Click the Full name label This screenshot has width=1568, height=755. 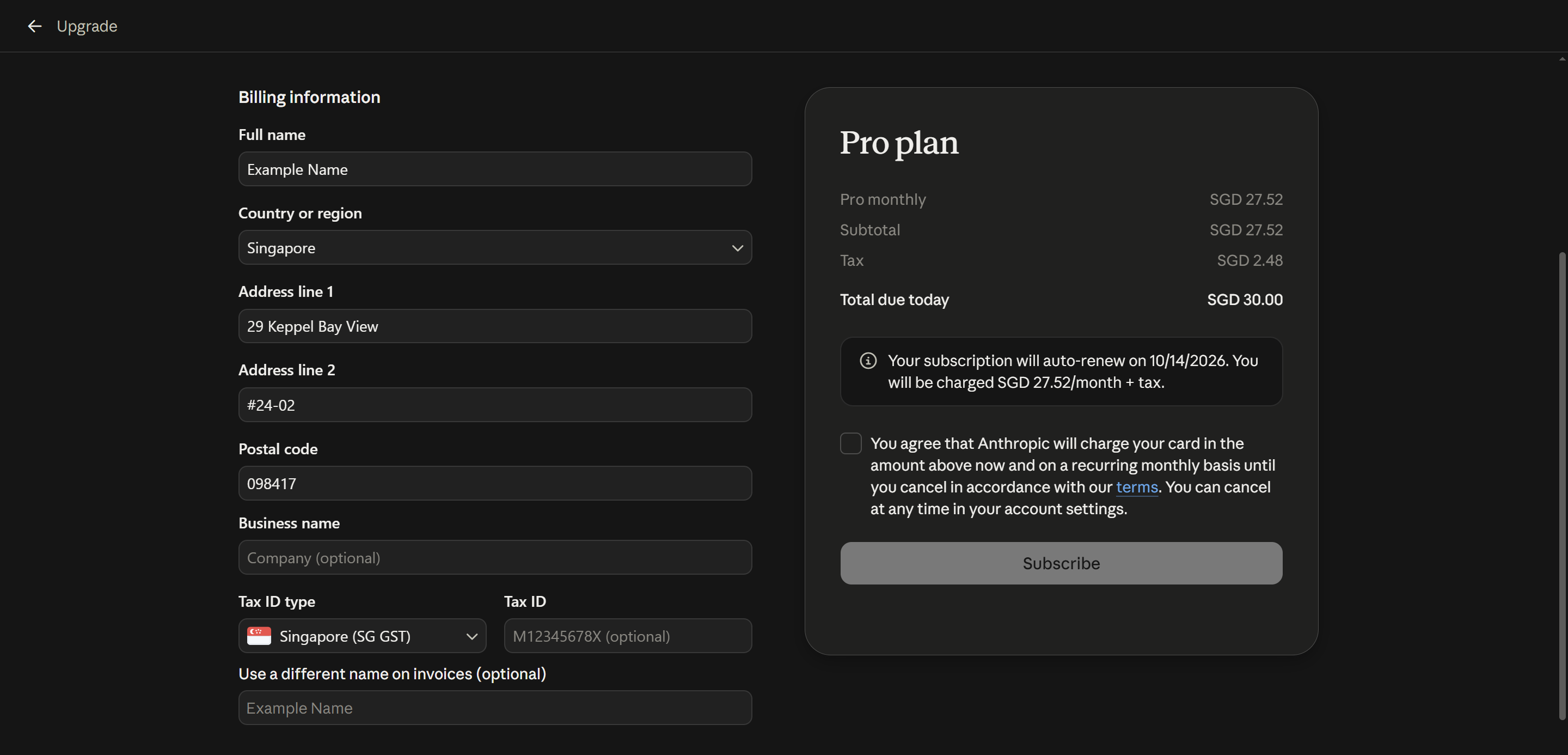(272, 135)
